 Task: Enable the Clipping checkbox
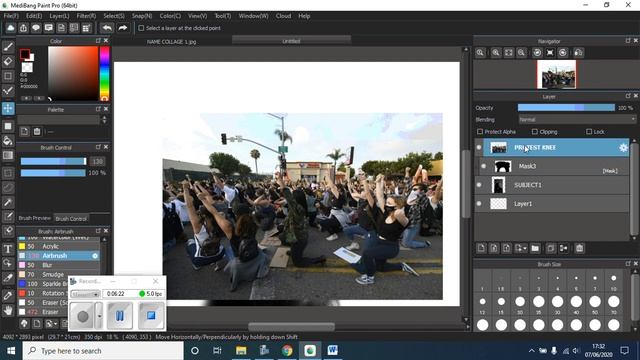pos(535,131)
